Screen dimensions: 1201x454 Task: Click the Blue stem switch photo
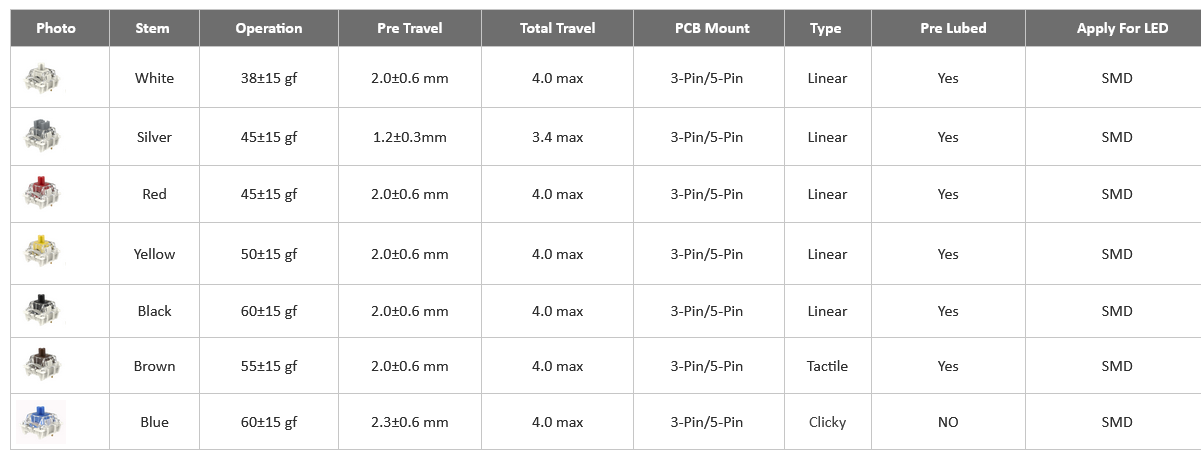(41, 421)
